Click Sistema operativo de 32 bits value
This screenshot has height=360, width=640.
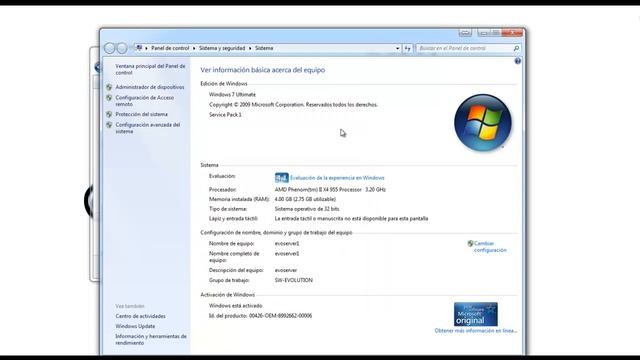tap(307, 209)
